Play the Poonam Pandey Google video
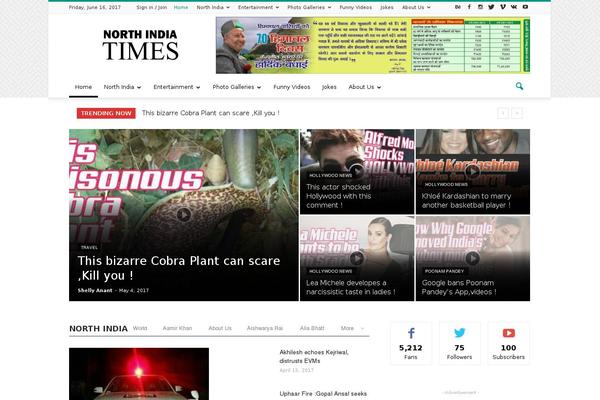The image size is (600, 400). (473, 258)
